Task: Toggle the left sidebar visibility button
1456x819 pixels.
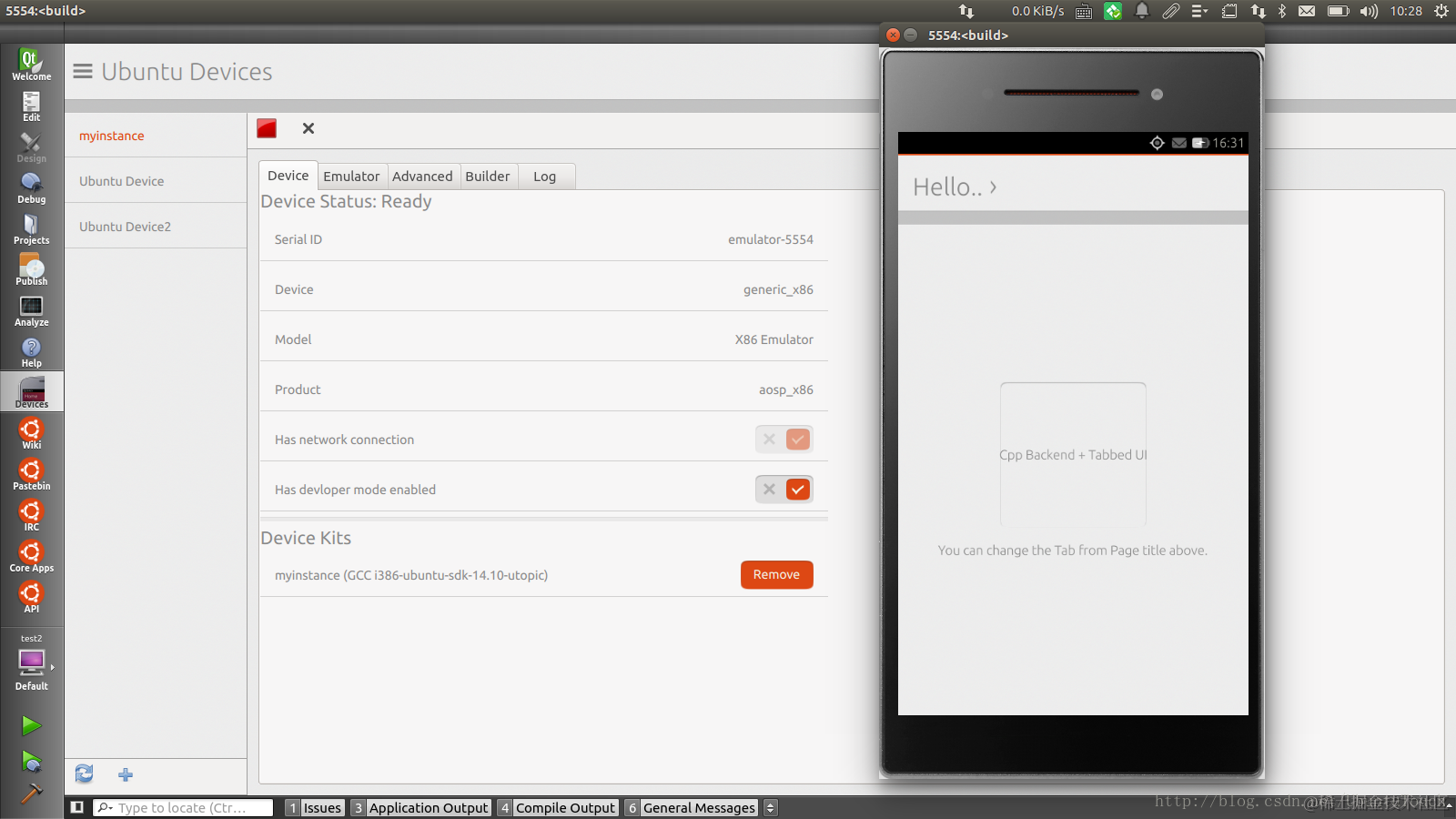Action: click(77, 807)
